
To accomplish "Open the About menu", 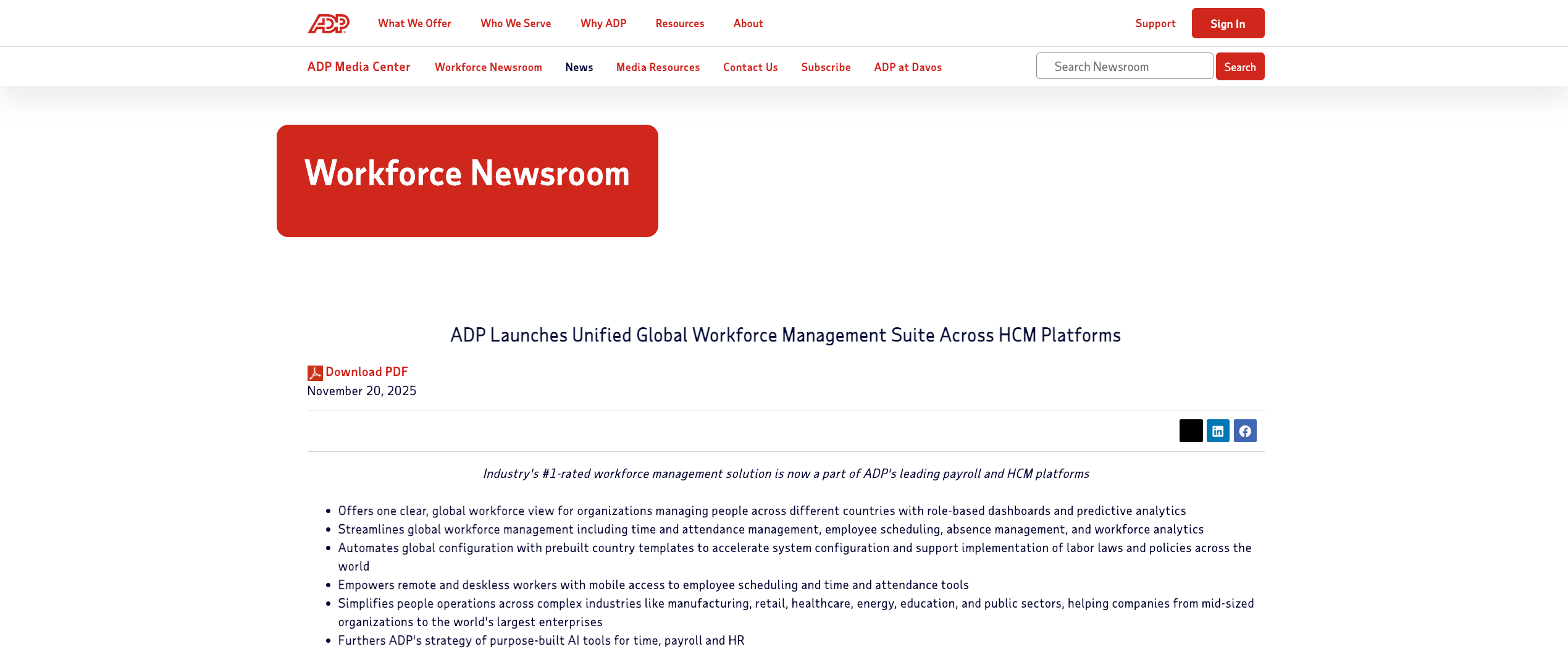I will tap(748, 23).
